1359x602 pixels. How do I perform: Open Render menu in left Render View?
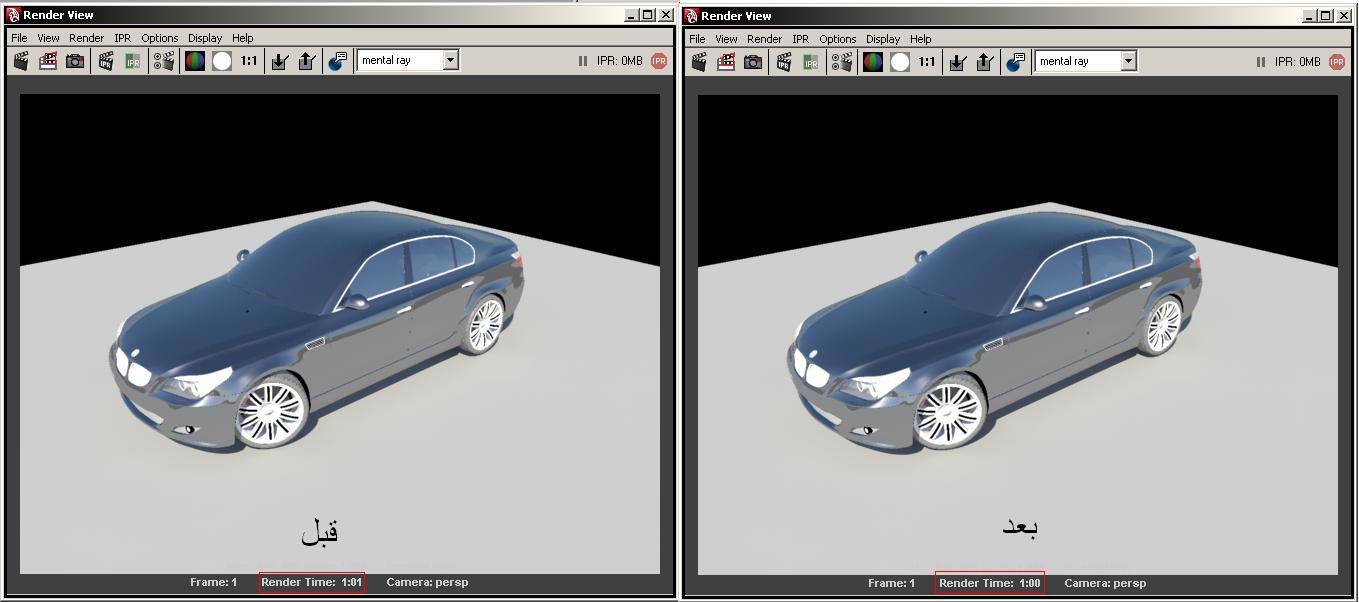tap(86, 38)
